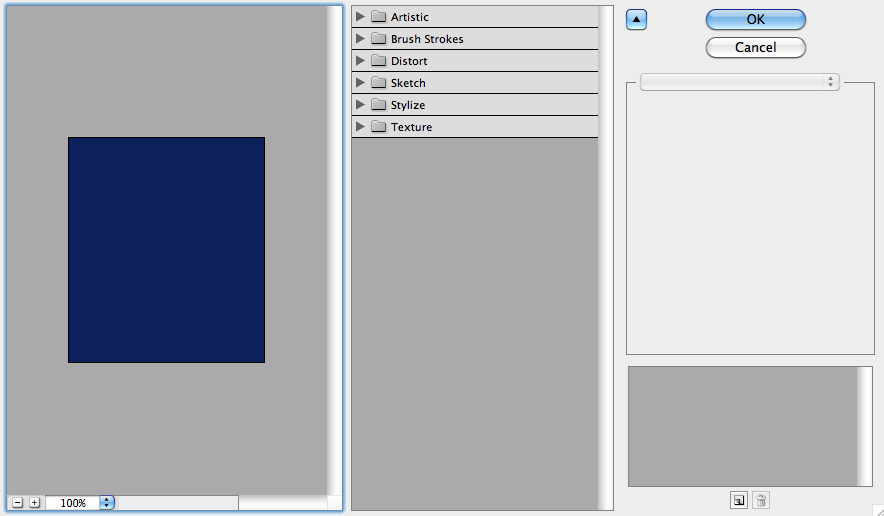
Task: Hide filter thumbnails with the triangle button
Action: click(637, 20)
